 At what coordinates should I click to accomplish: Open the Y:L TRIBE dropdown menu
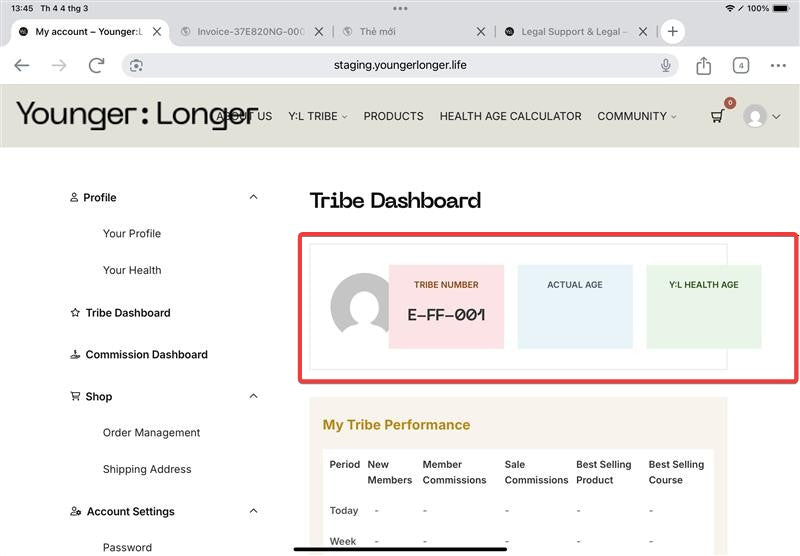coord(317,116)
